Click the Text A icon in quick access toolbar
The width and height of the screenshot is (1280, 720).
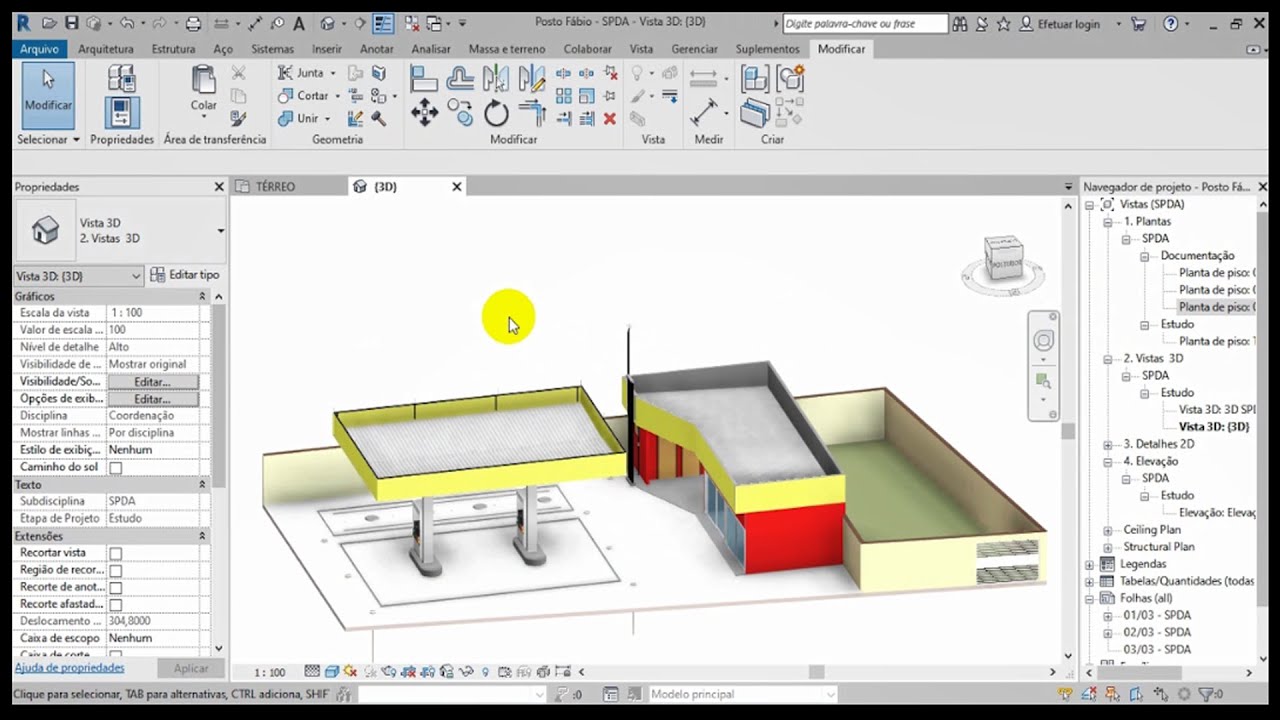pos(300,23)
